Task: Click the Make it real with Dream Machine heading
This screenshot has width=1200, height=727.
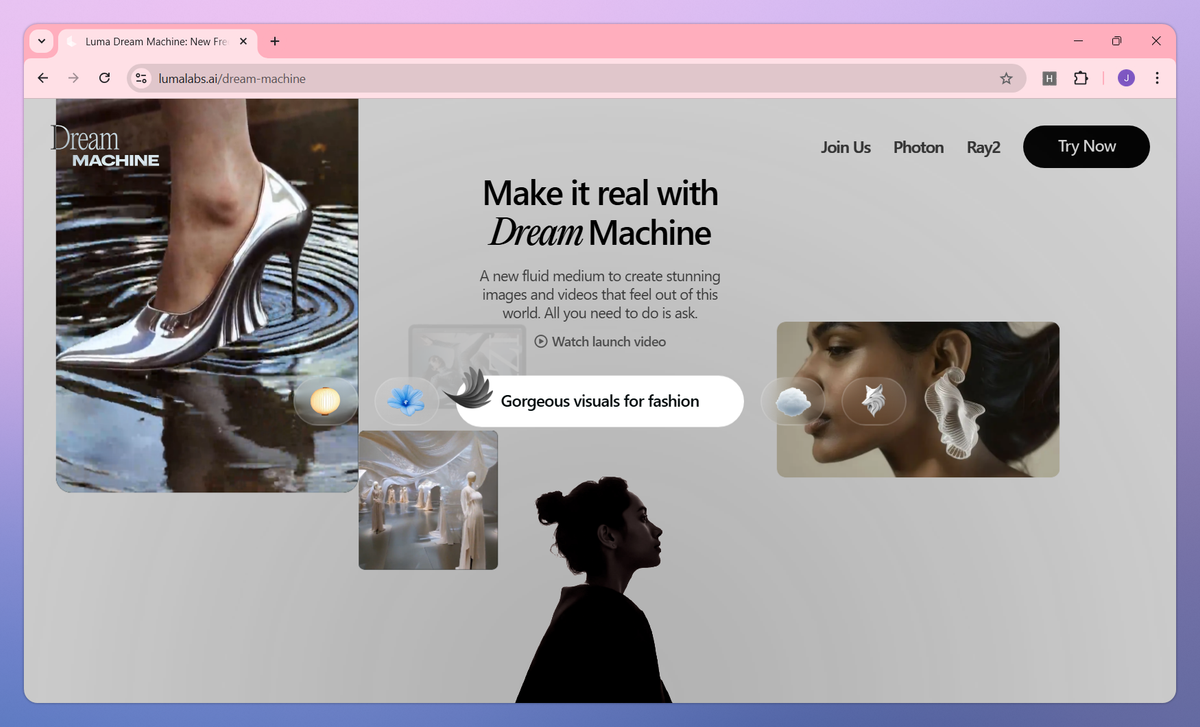Action: coord(600,212)
